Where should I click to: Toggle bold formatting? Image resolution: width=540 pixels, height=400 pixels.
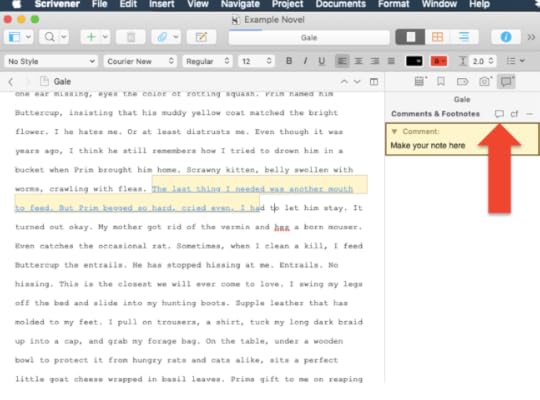point(289,61)
